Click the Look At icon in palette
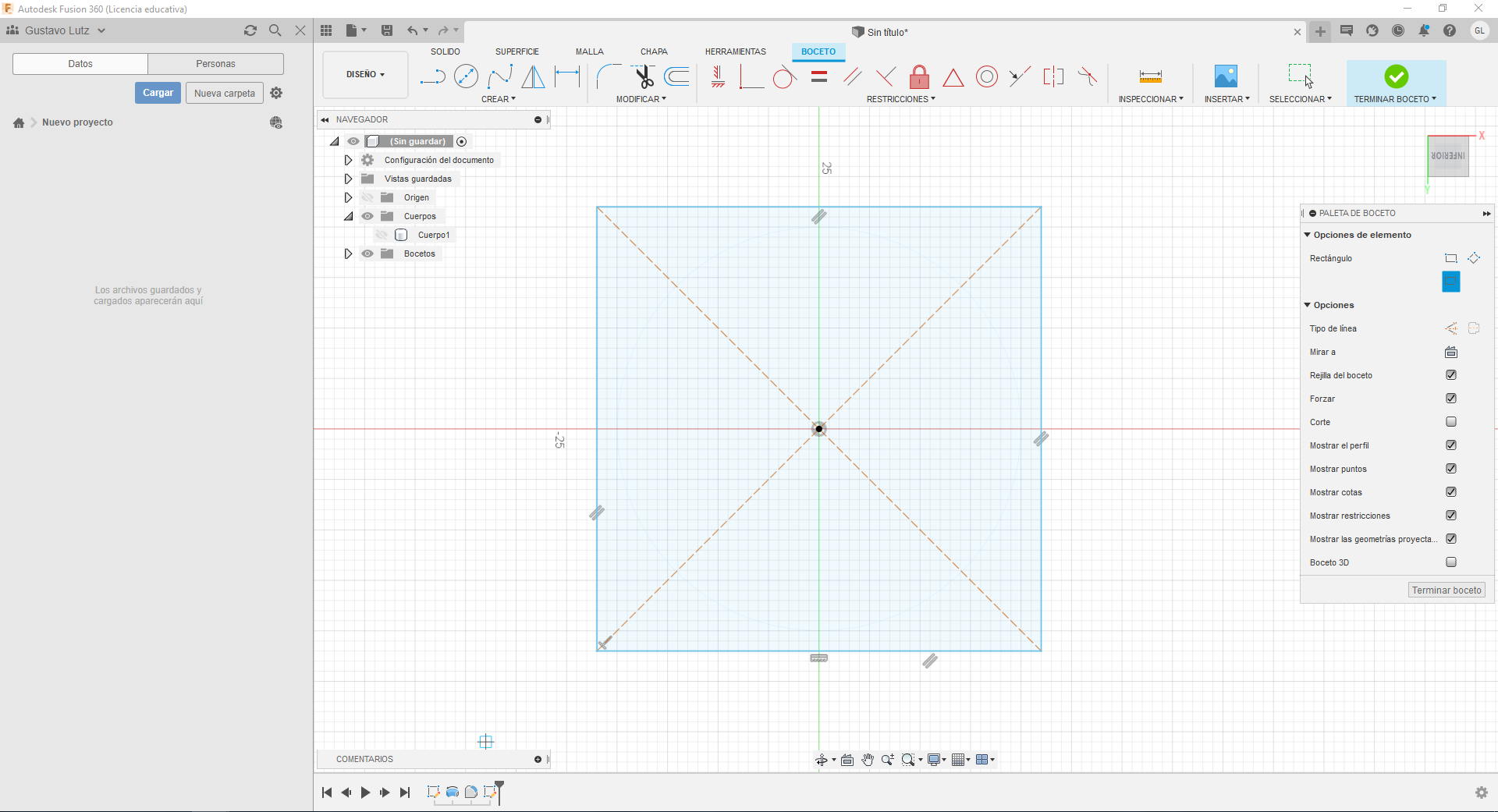 1451,352
